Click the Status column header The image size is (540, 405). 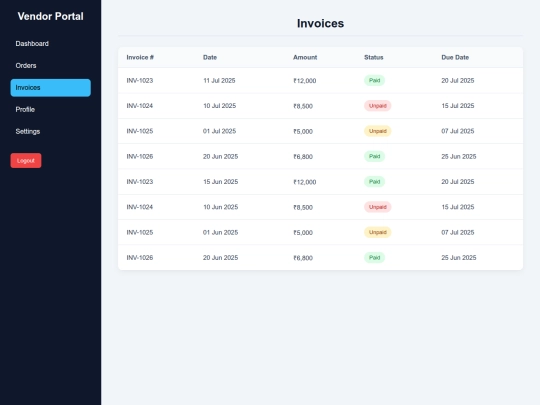coord(374,58)
